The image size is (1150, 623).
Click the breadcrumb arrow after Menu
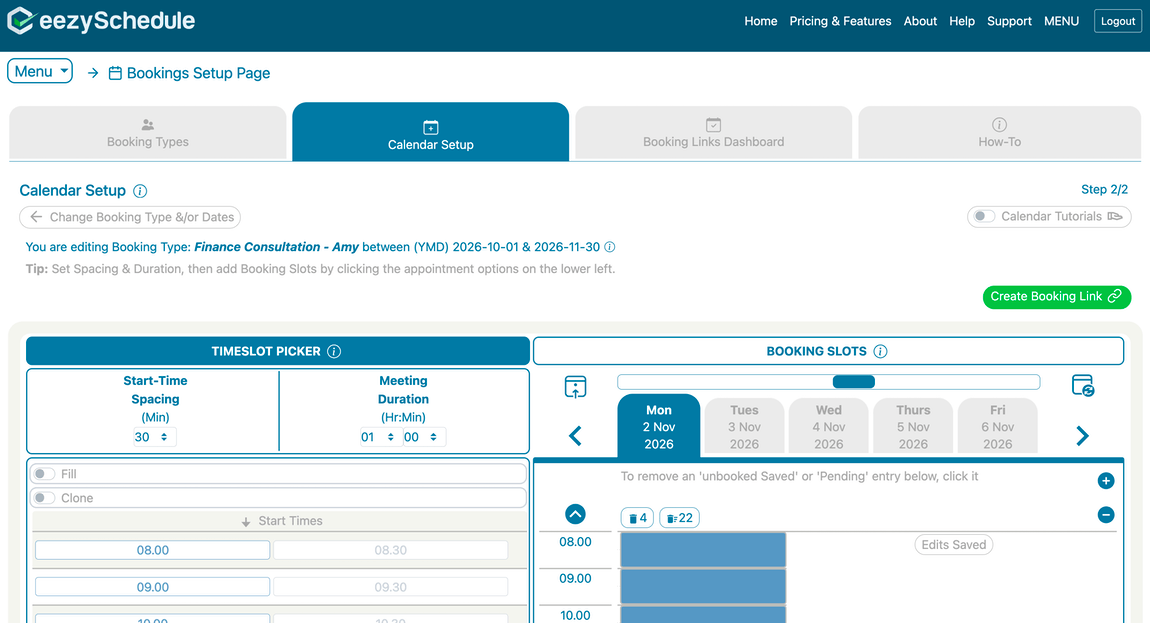coord(93,73)
